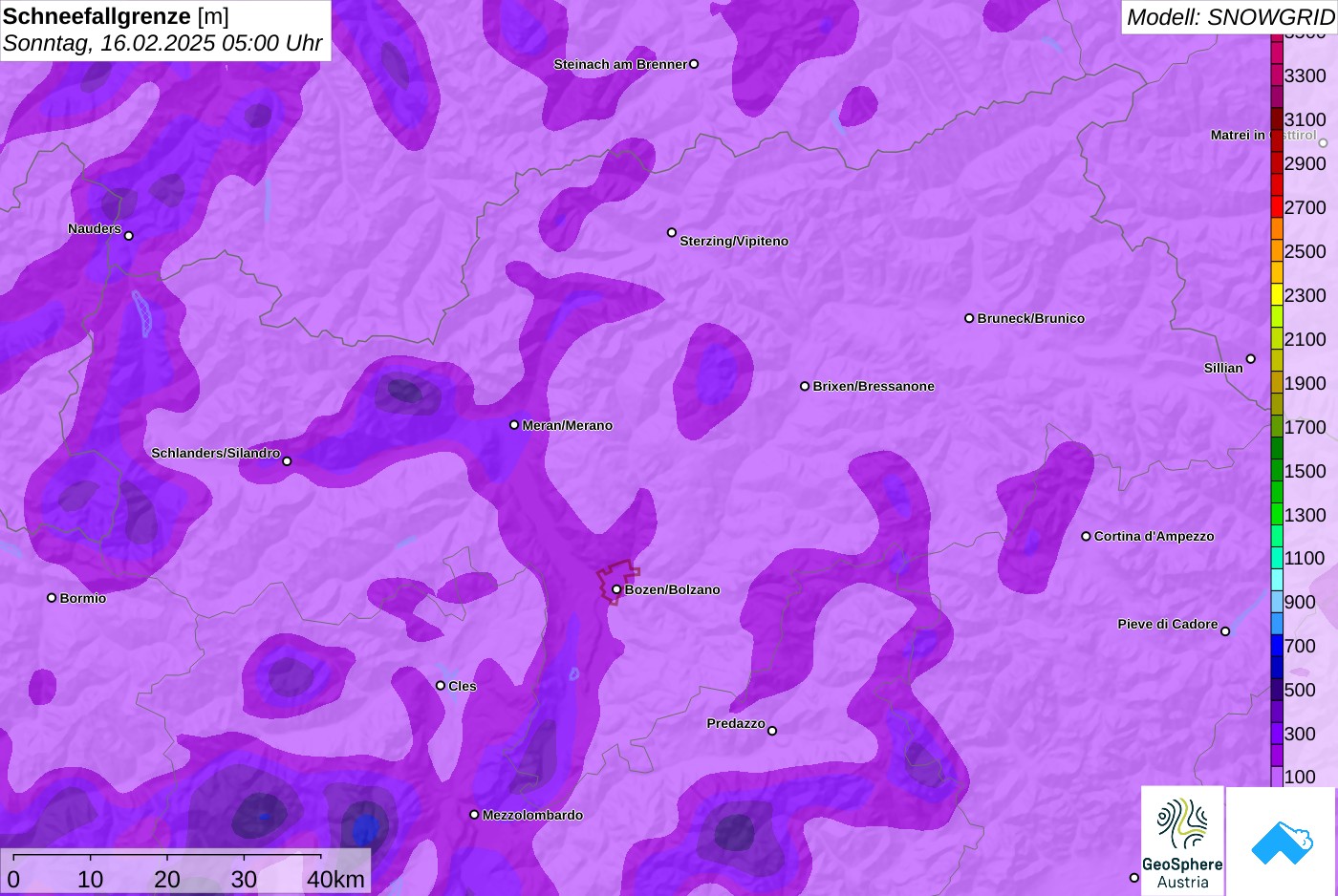
Task: Select the Brixen/Bressanone marker dot
Action: [805, 386]
